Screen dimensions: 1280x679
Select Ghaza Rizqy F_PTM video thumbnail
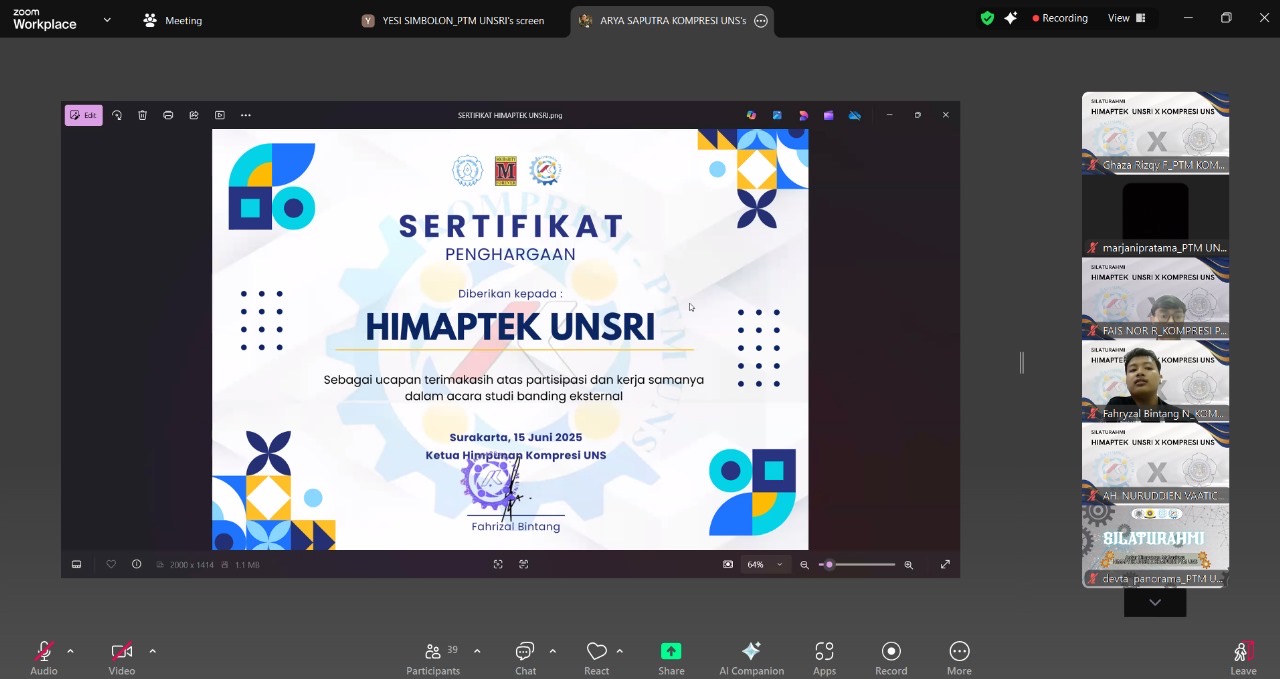pyautogui.click(x=1155, y=133)
